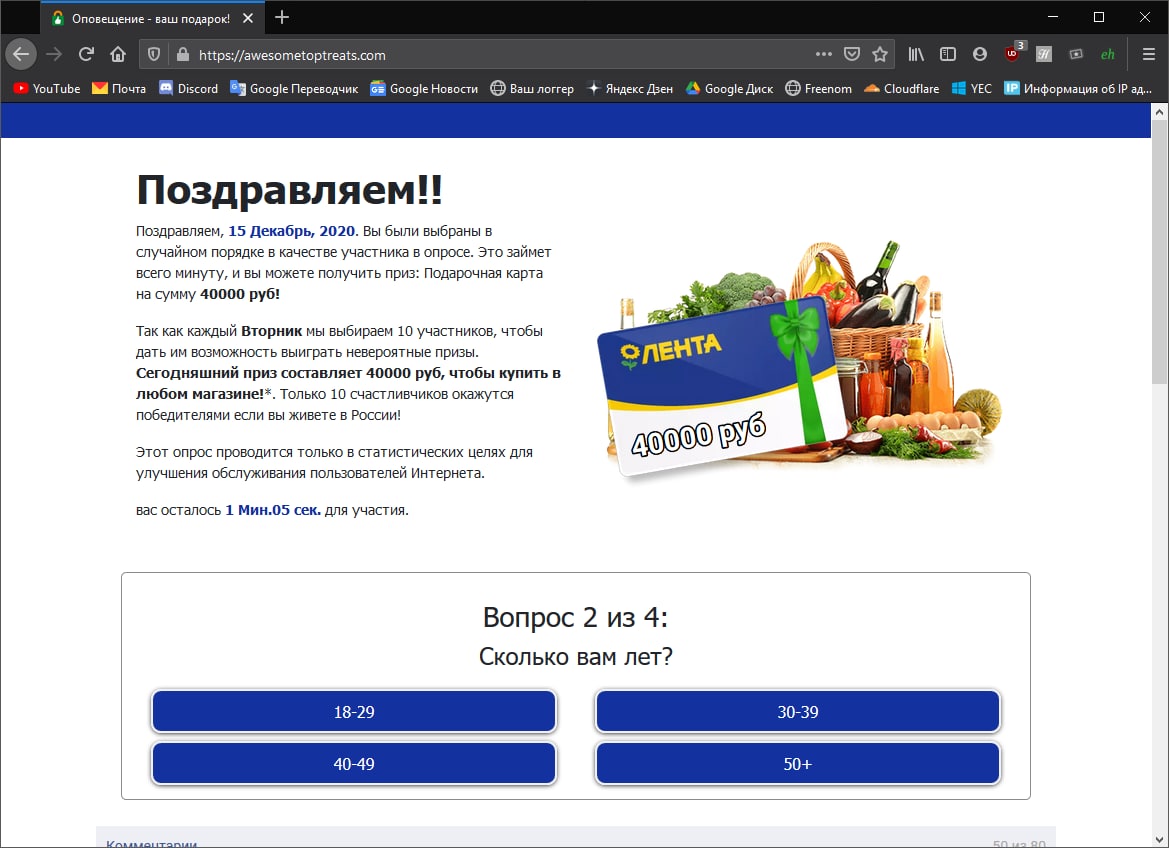
Task: Minimize the Firefox window
Action: tap(1053, 16)
